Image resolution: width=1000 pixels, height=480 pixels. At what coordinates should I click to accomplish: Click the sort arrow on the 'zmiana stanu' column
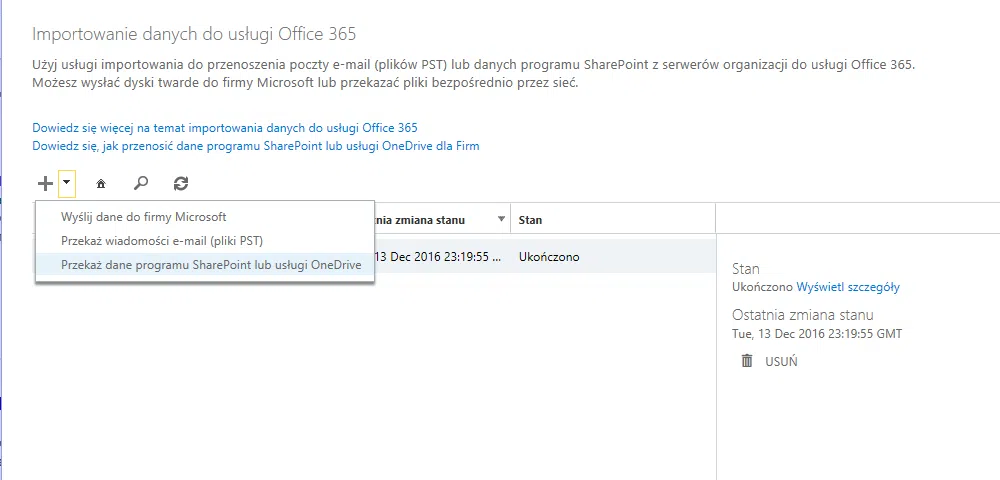pos(500,220)
